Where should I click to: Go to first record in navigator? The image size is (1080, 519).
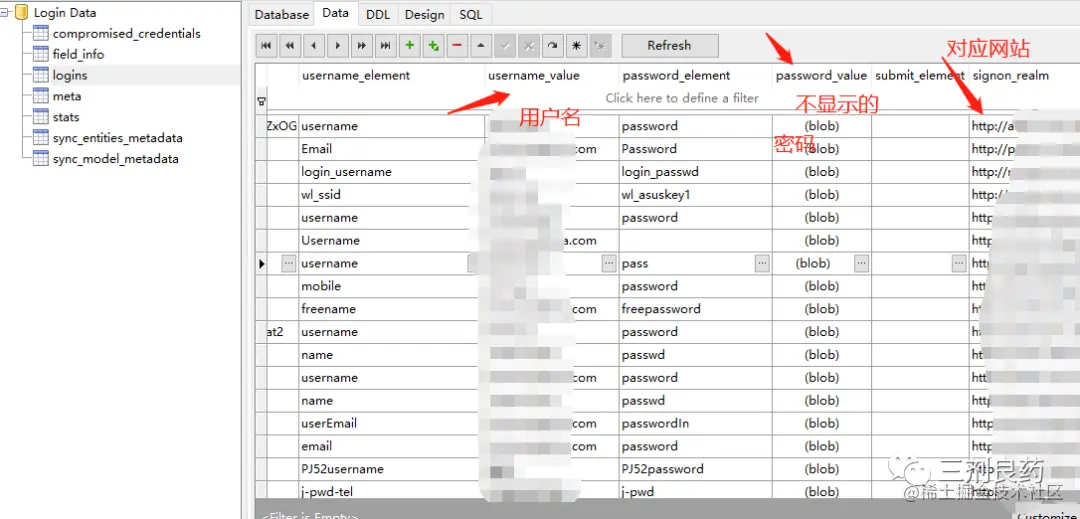pos(266,45)
